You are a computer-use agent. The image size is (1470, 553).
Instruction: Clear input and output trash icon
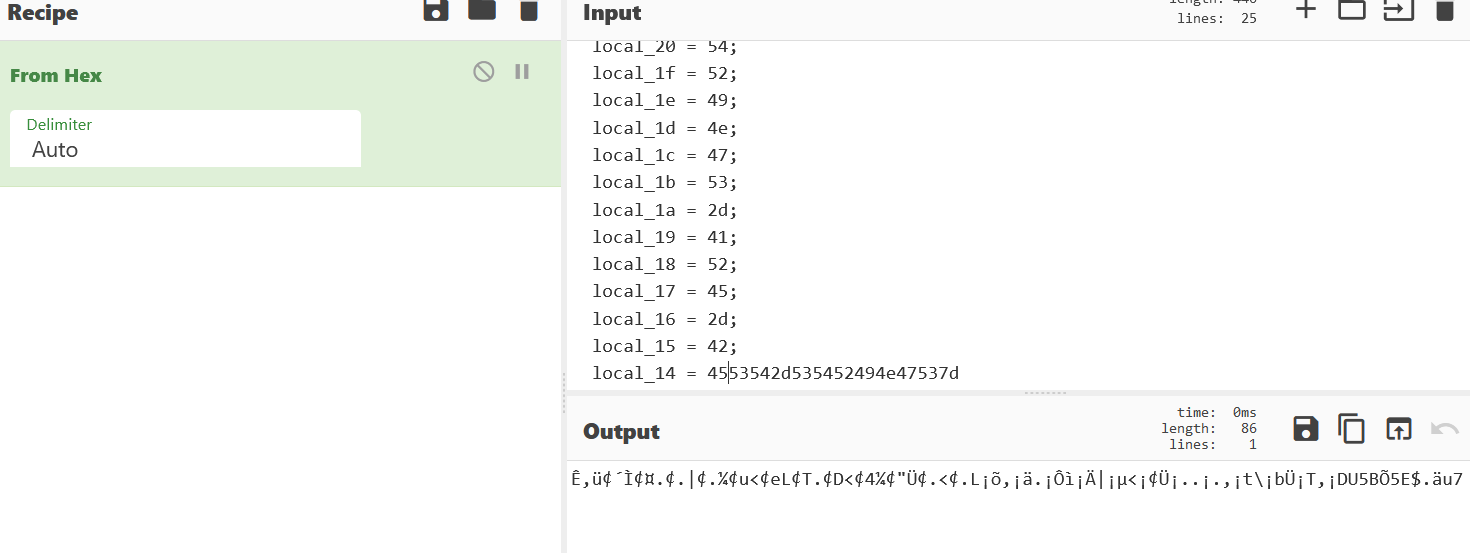[1444, 10]
